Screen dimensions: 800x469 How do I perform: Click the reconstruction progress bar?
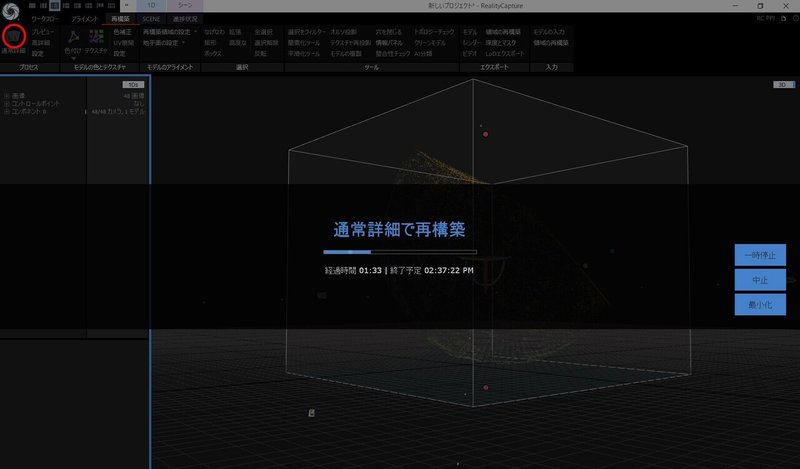click(x=400, y=252)
